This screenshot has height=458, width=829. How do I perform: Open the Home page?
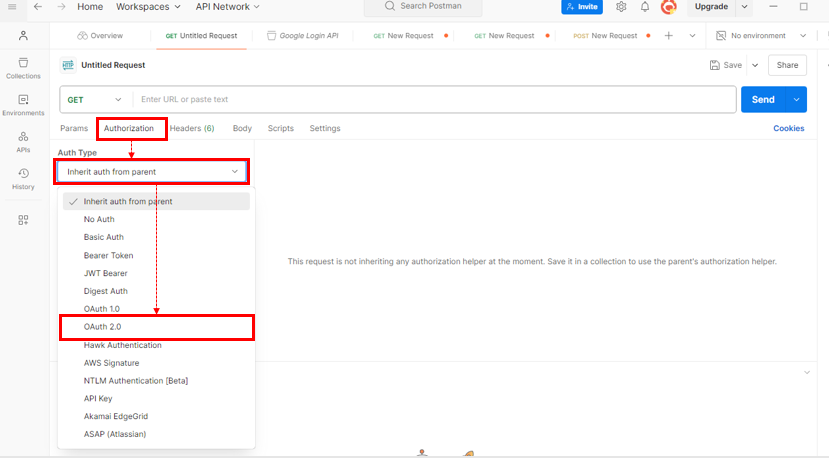tap(90, 7)
